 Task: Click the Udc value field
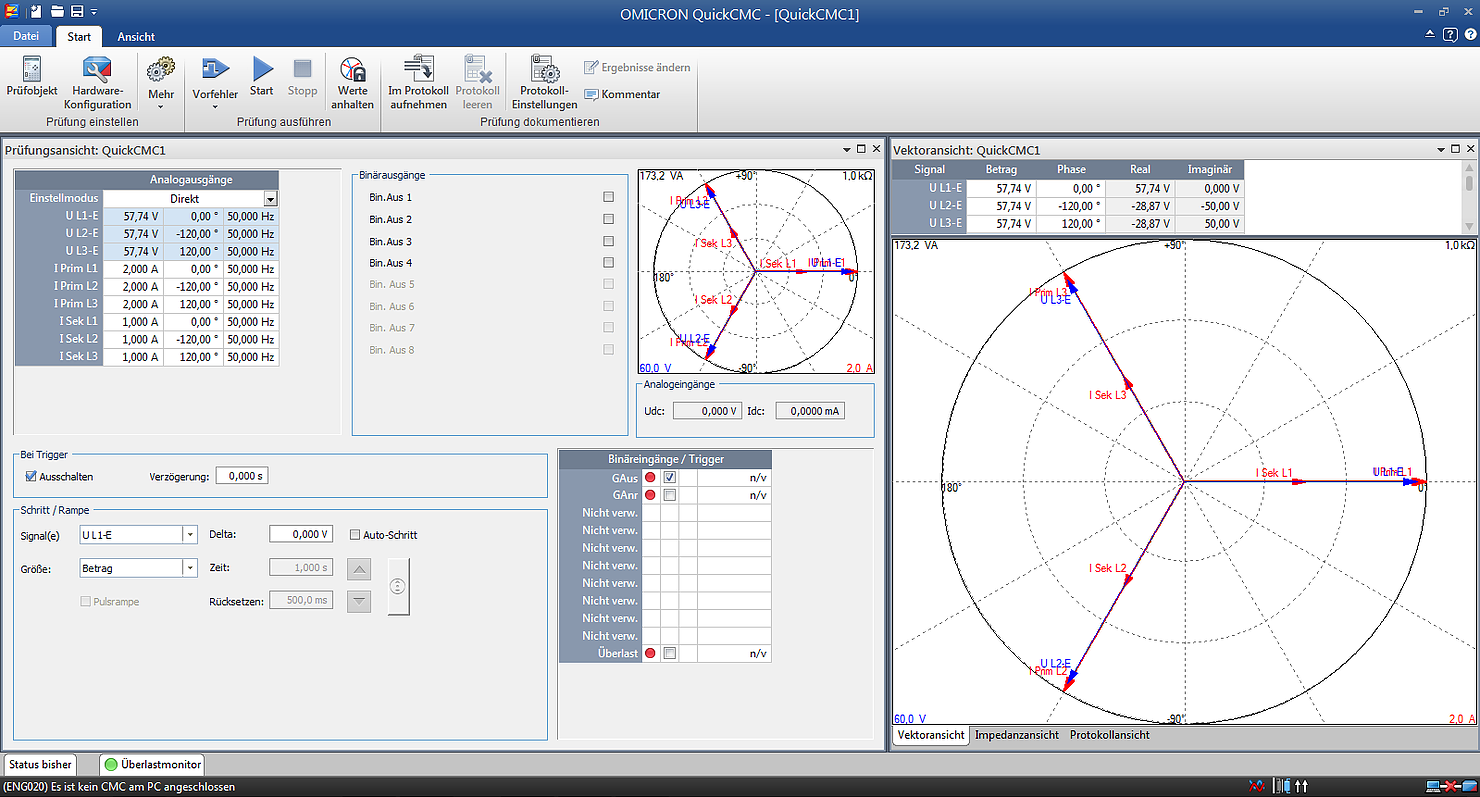click(x=707, y=410)
